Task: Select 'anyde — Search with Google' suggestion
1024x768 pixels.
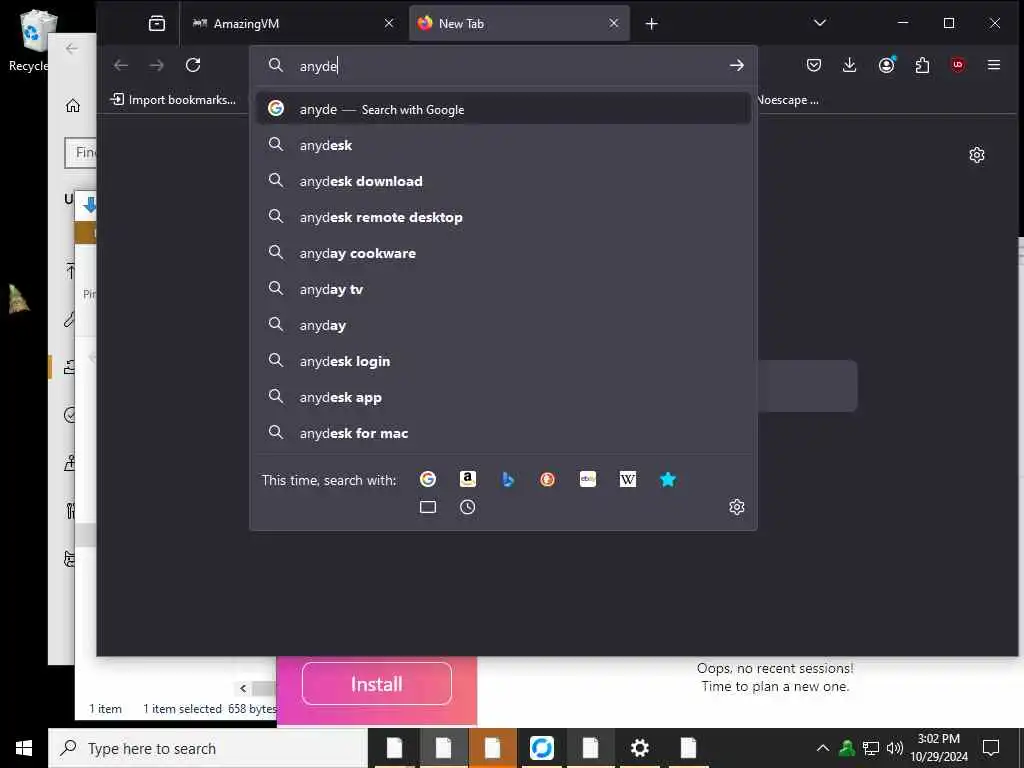Action: pyautogui.click(x=503, y=109)
